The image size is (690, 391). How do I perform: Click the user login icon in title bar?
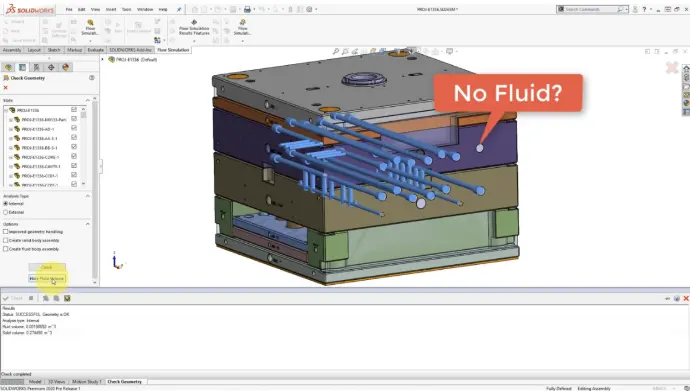click(x=635, y=9)
